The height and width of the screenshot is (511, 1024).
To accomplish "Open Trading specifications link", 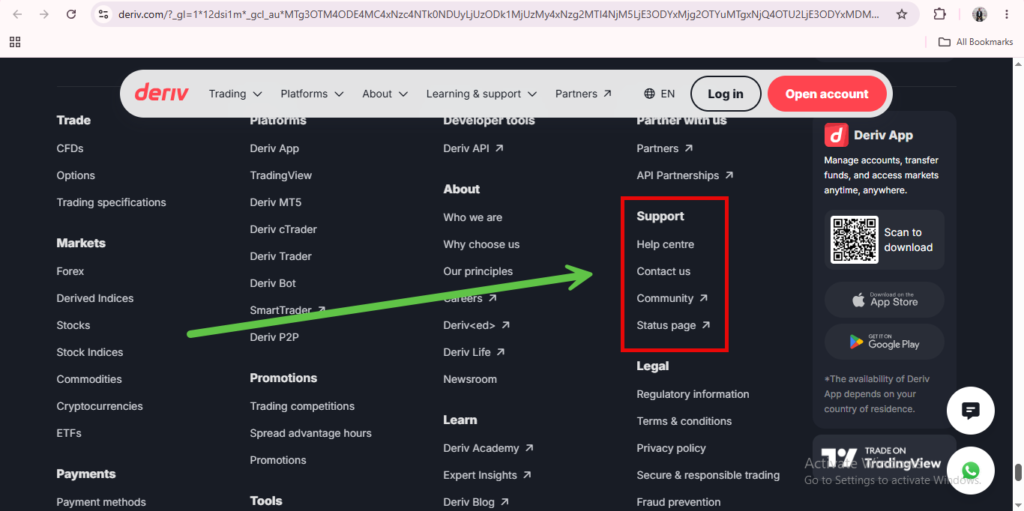I will pos(111,203).
